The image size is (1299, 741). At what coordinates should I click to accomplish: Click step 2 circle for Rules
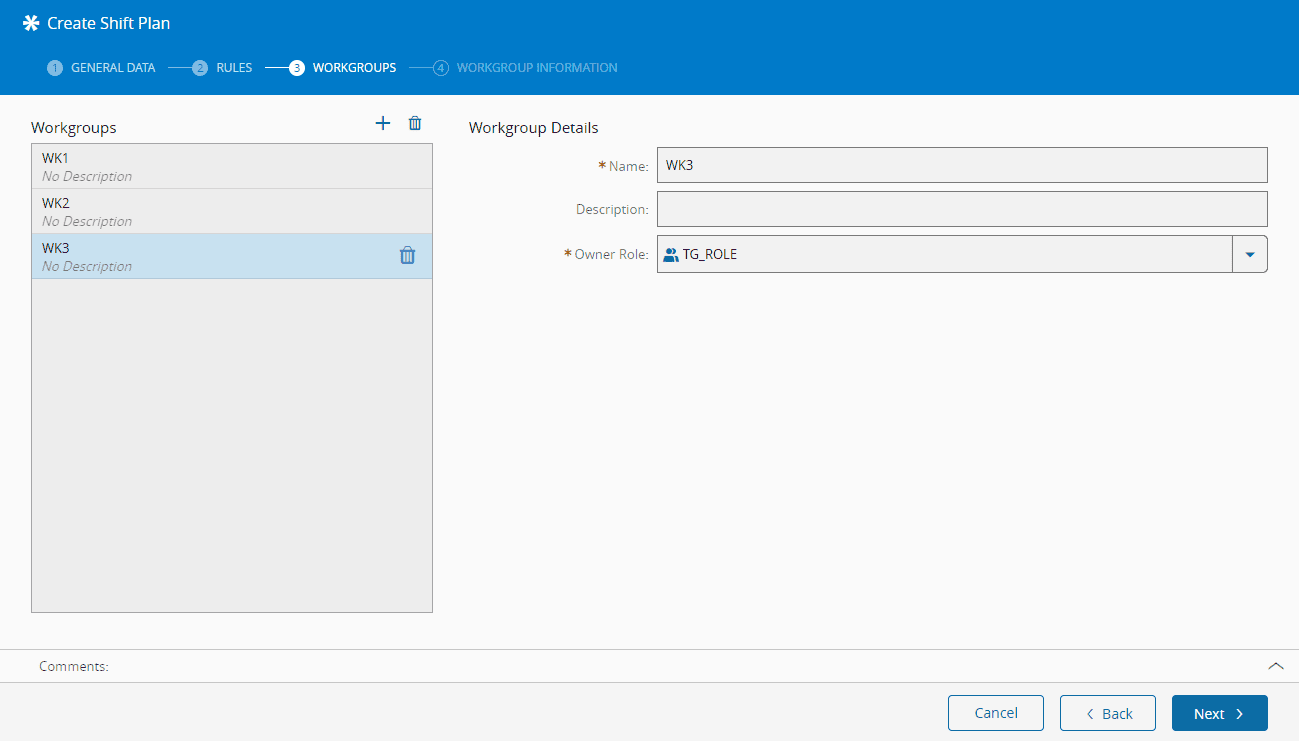click(x=200, y=68)
